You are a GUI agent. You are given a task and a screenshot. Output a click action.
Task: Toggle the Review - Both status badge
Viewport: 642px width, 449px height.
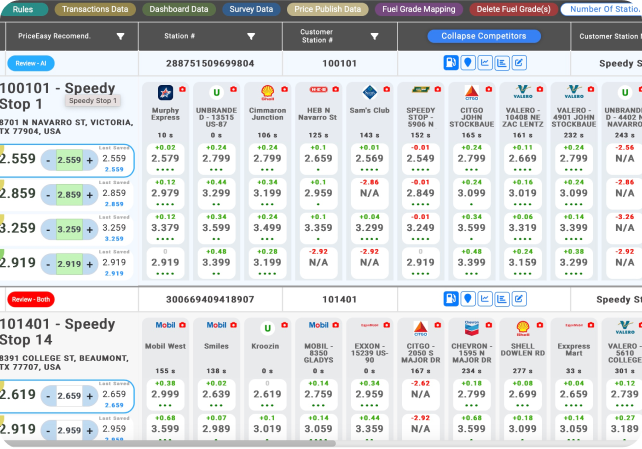point(28,298)
